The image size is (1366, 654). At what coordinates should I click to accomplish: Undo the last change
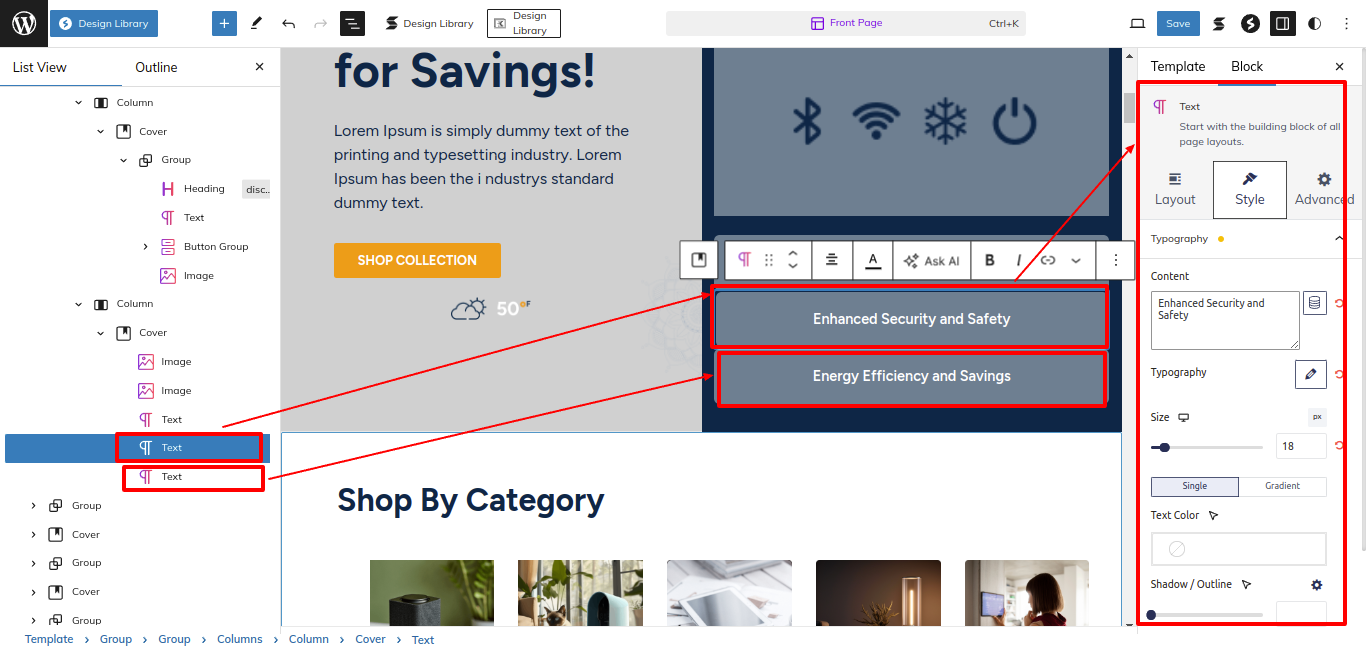tap(289, 23)
